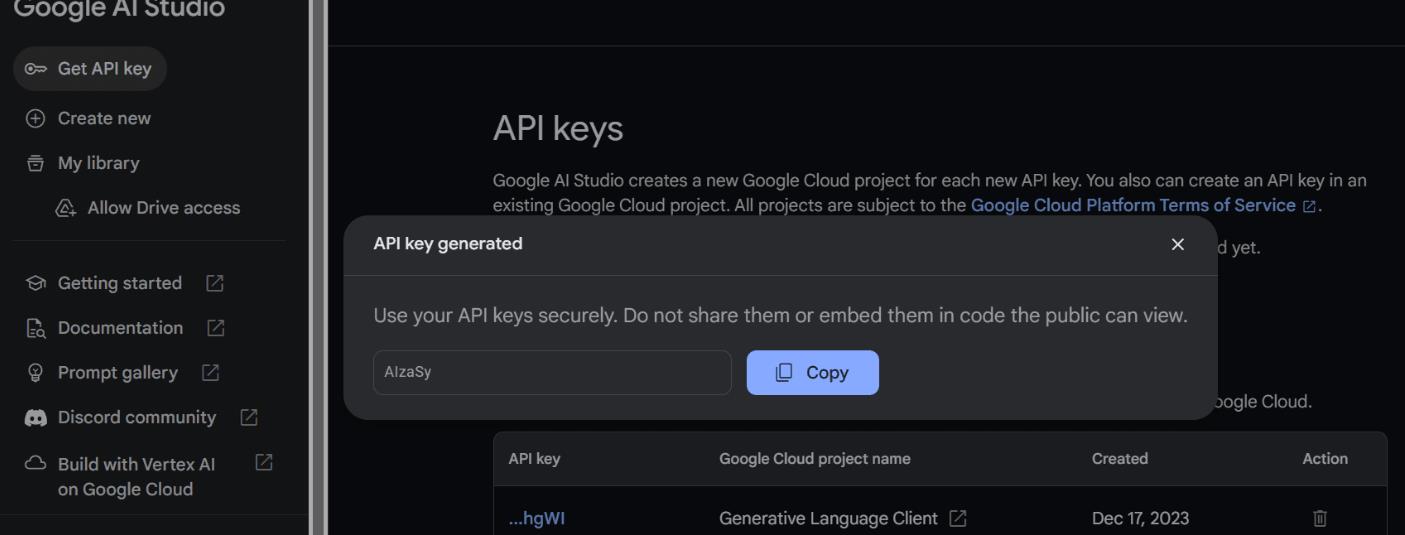Image resolution: width=1405 pixels, height=535 pixels.
Task: Open the ...hgWI API key entry
Action: (x=537, y=518)
